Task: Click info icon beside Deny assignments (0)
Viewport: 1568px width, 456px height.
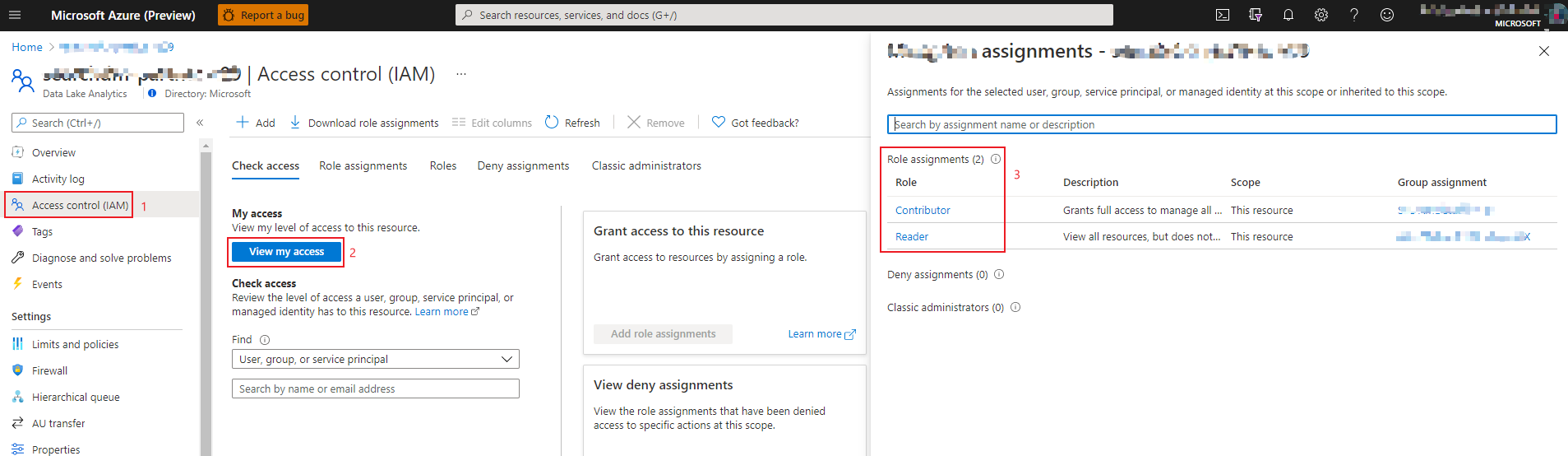Action: pos(999,274)
